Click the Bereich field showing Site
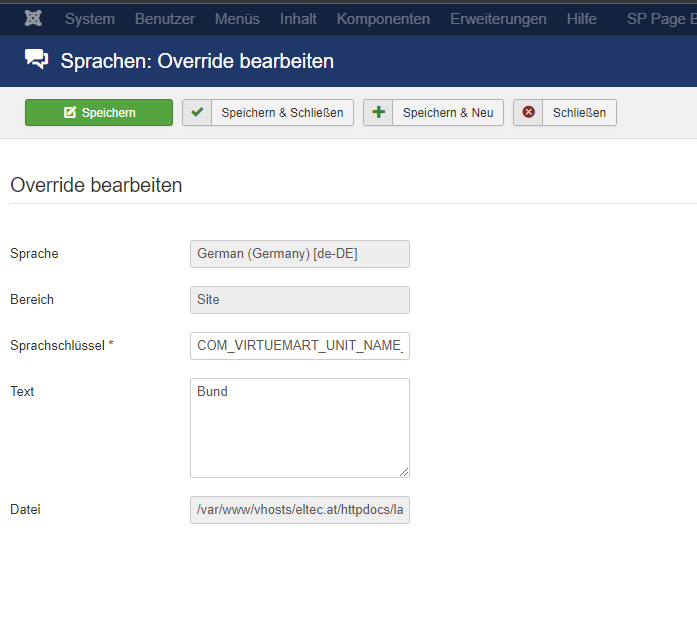 point(299,300)
